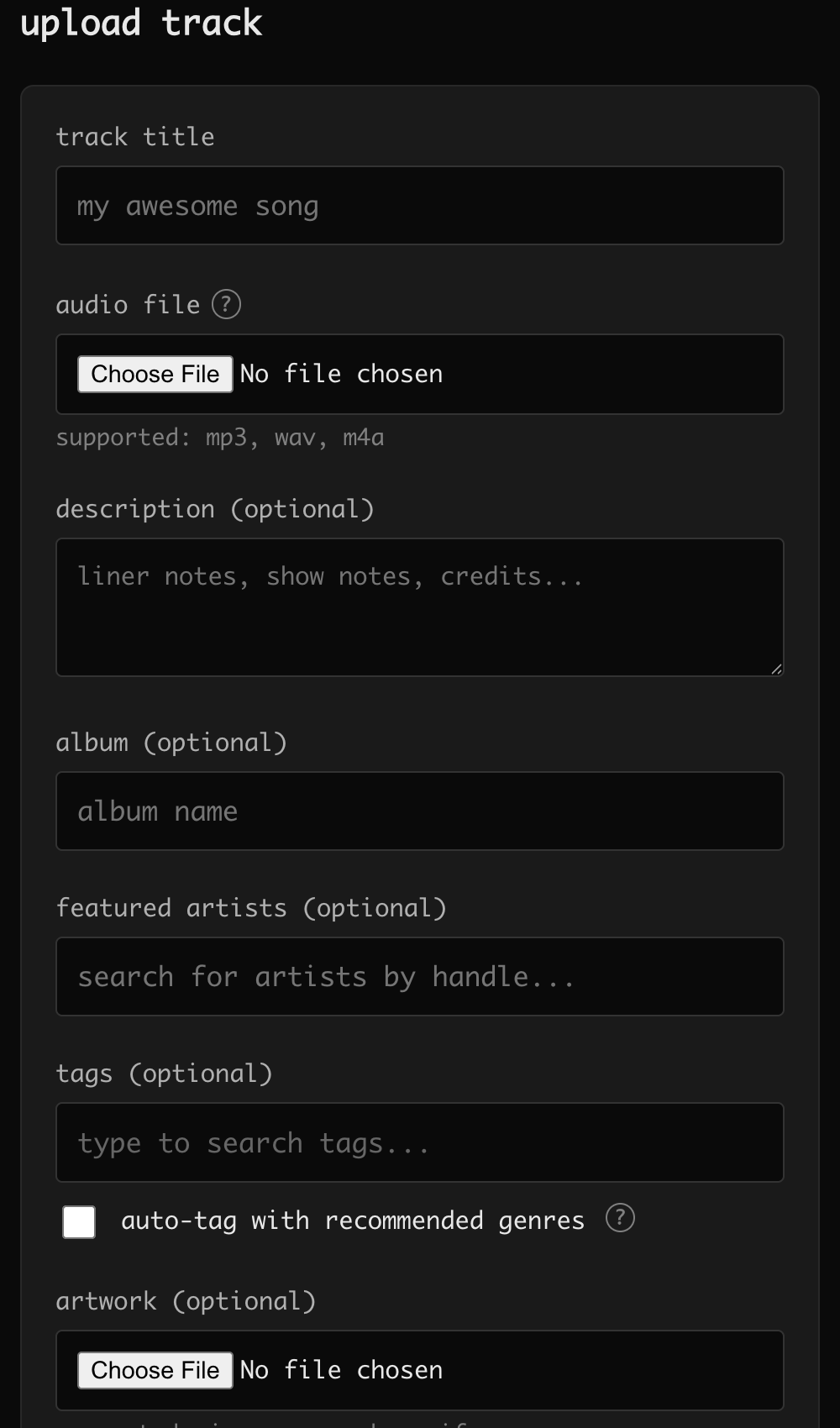Click the tags optional label

tap(165, 1073)
